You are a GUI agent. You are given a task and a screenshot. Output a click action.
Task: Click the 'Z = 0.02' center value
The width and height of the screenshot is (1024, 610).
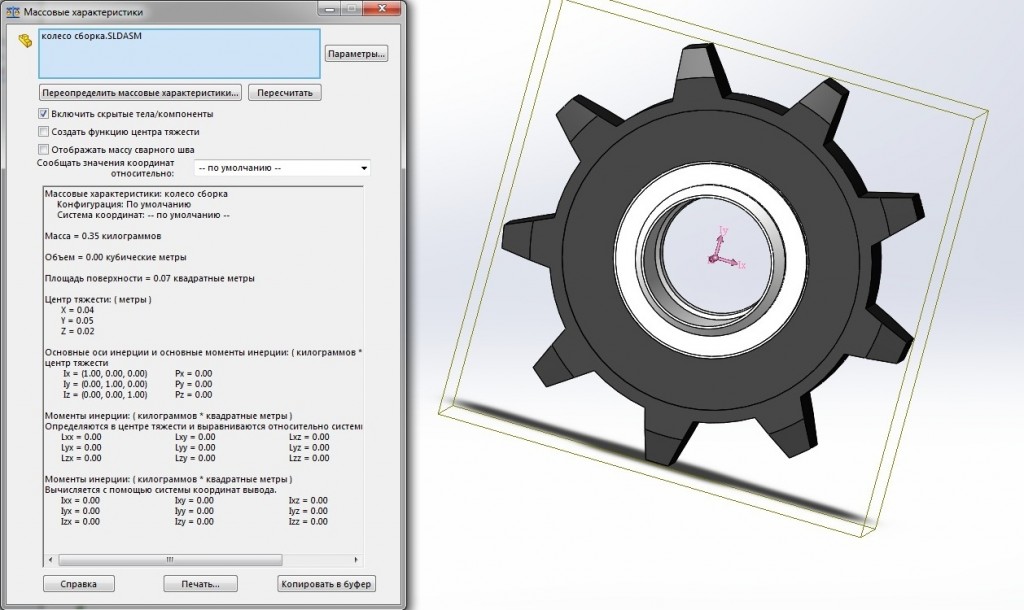pyautogui.click(x=77, y=331)
